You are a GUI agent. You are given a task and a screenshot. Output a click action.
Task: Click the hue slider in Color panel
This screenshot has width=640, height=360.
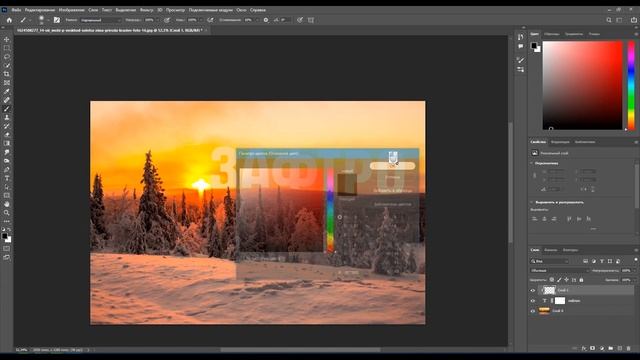click(631, 85)
